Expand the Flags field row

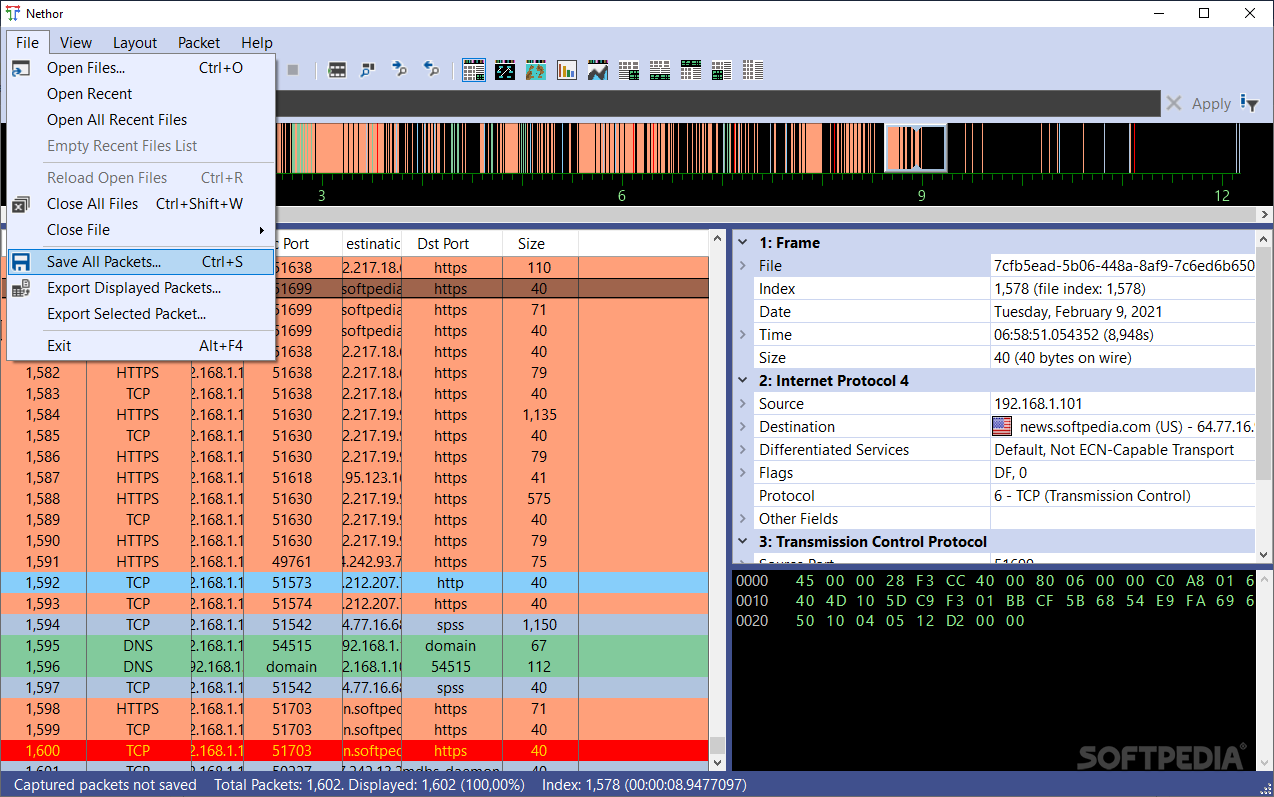(x=743, y=473)
